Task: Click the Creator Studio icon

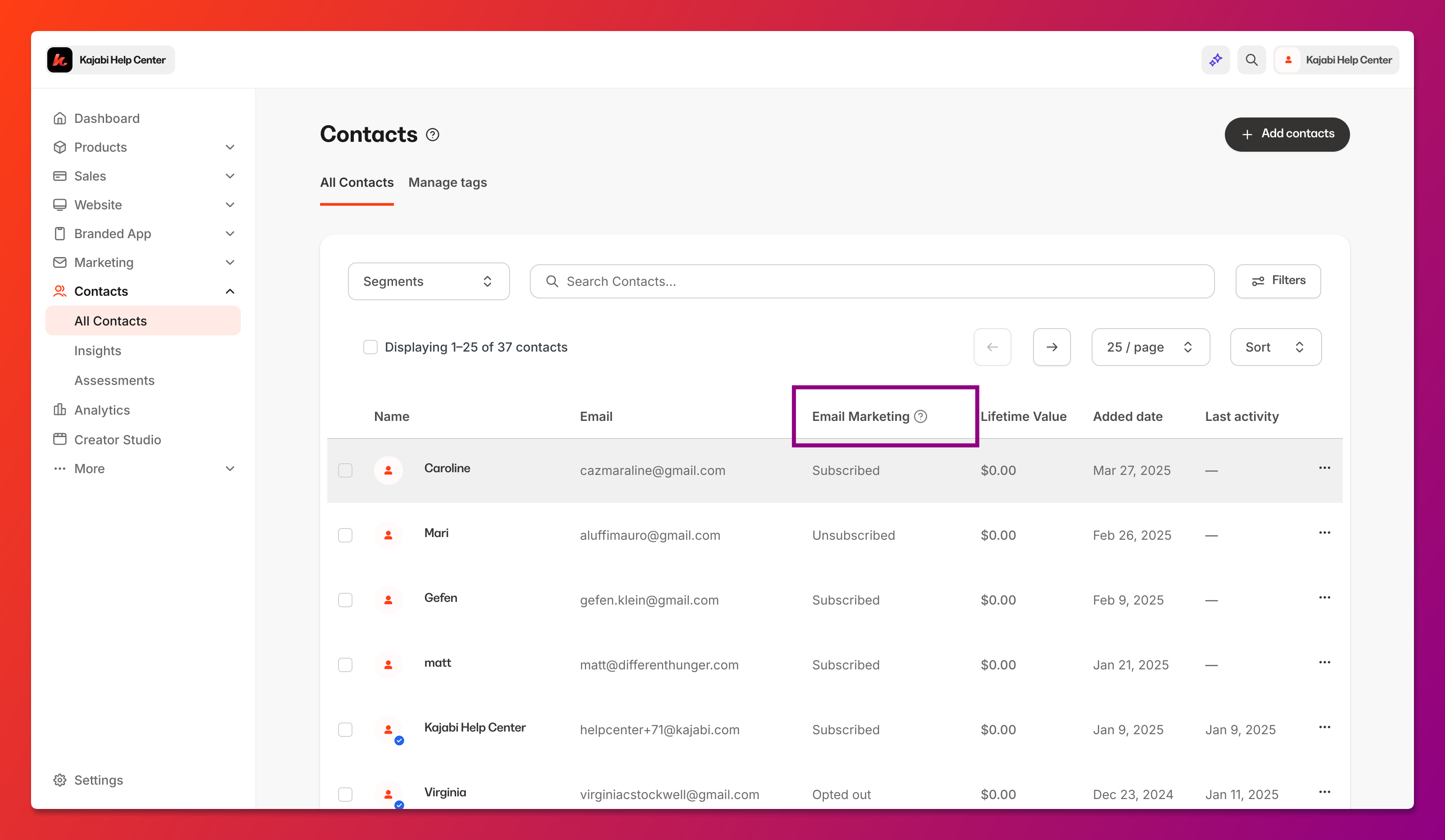Action: (x=59, y=439)
